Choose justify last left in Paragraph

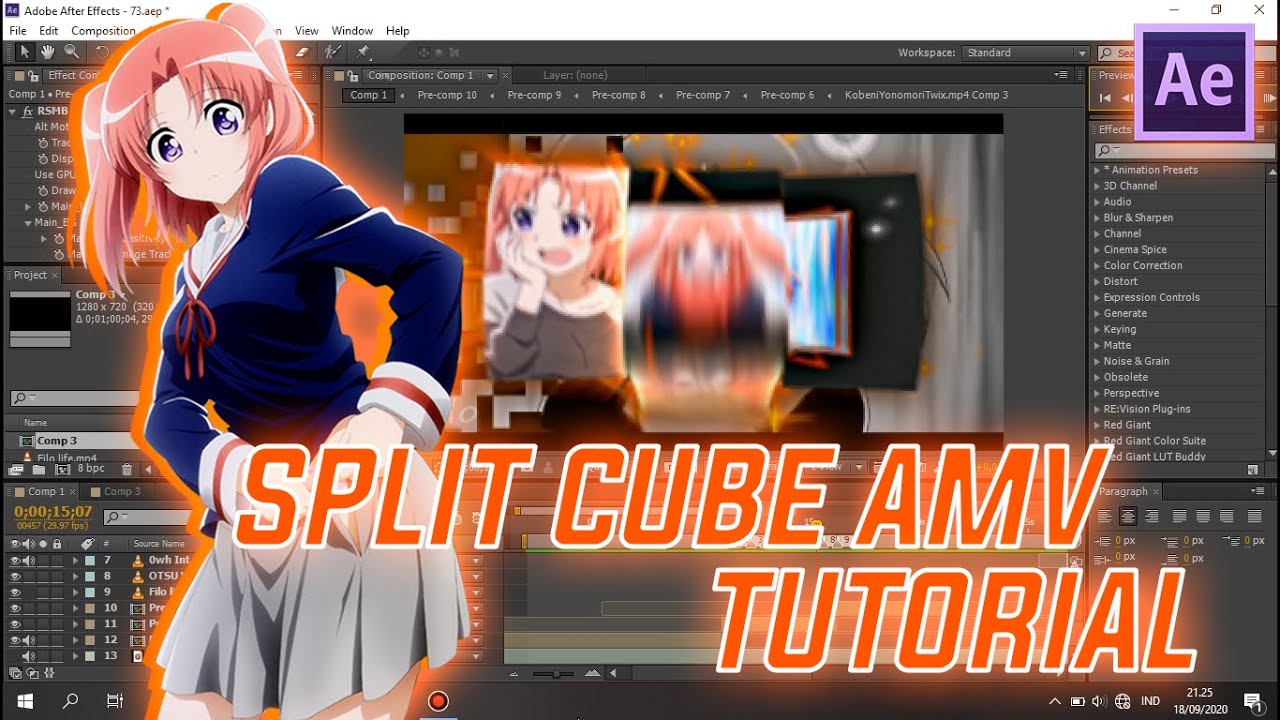[x=1180, y=517]
